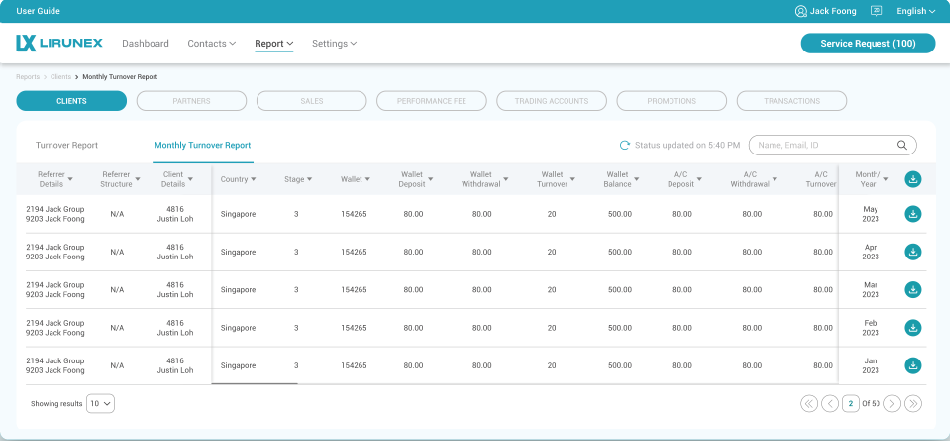Select the PARTNERS category tab

pyautogui.click(x=191, y=101)
